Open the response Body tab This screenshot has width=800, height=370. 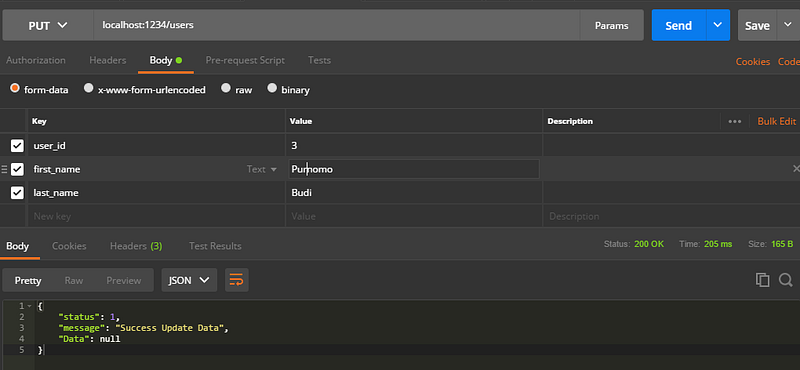pyautogui.click(x=17, y=246)
